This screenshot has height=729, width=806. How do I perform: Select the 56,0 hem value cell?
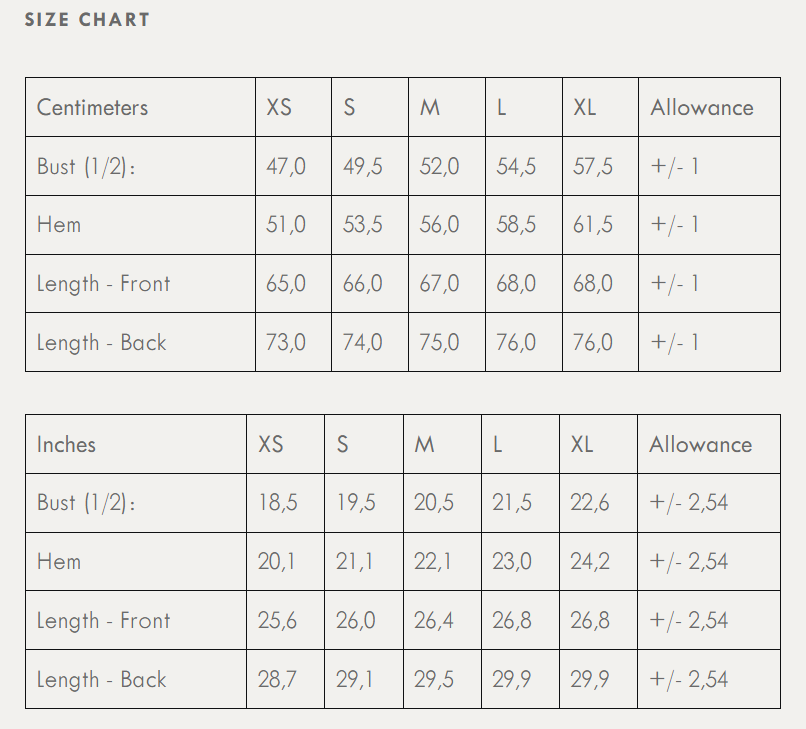point(440,224)
